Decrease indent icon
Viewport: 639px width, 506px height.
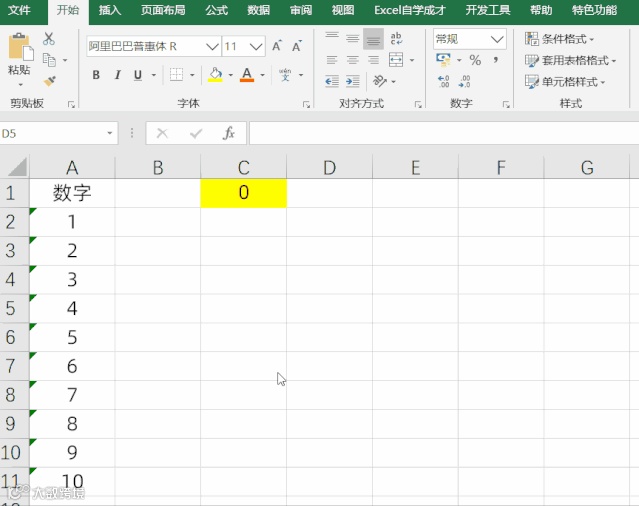(332, 81)
